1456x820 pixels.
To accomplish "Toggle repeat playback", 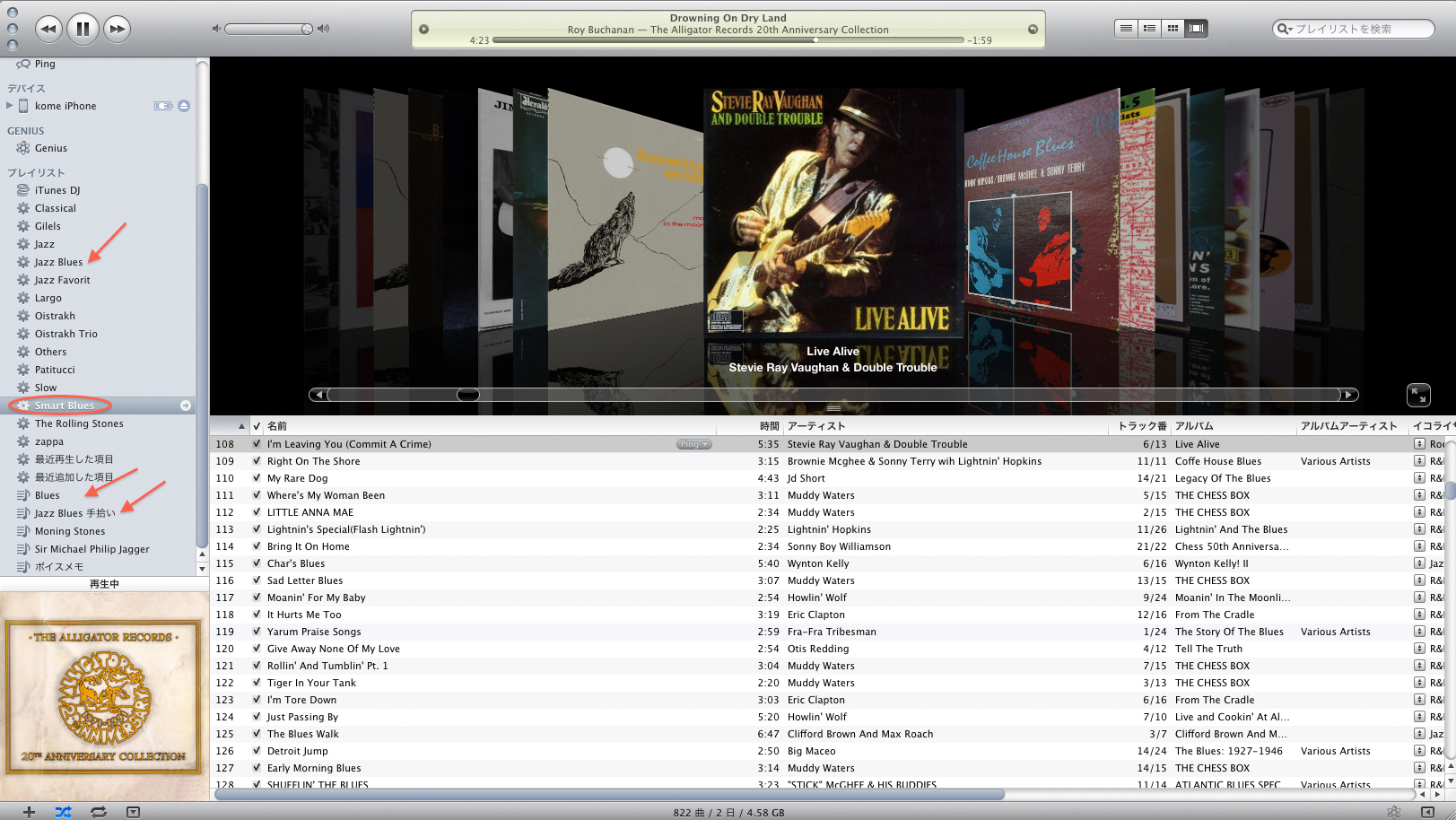I will coord(99,812).
